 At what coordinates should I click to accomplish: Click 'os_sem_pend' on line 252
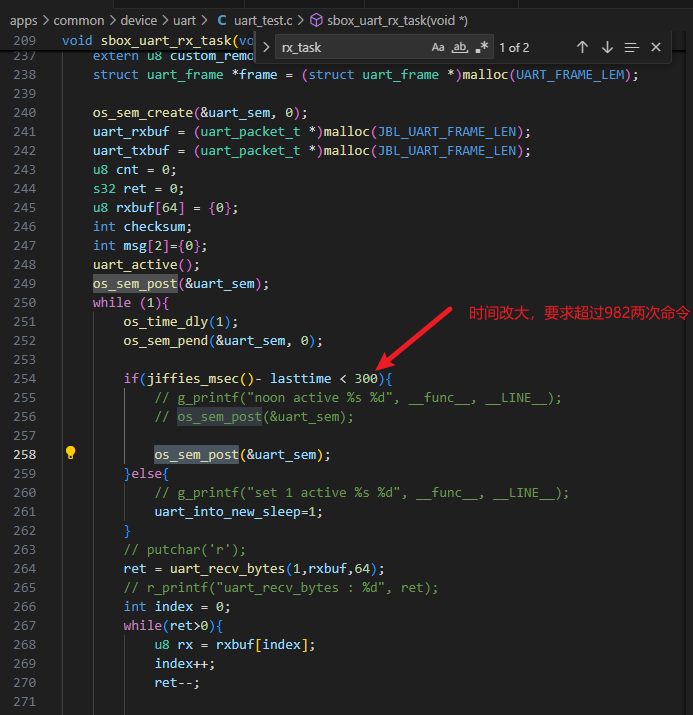[165, 341]
